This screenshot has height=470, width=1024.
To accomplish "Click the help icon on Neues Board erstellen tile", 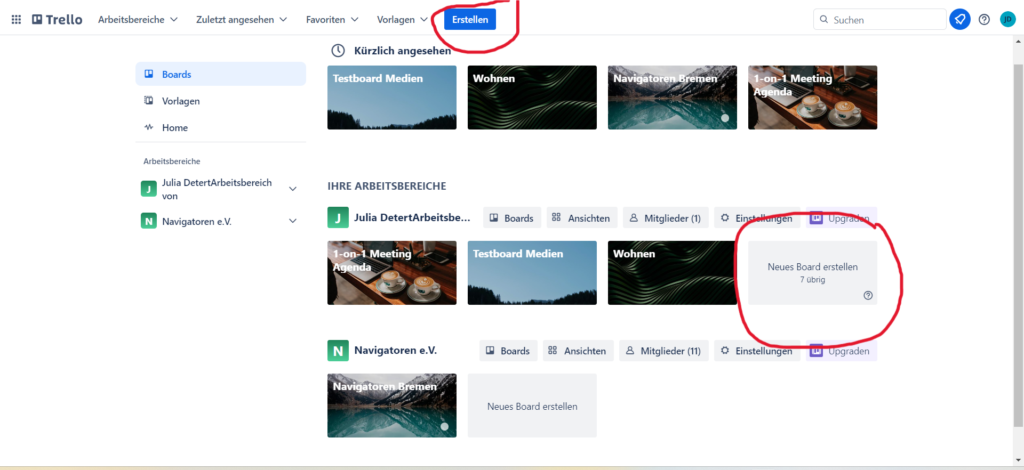I will (868, 295).
